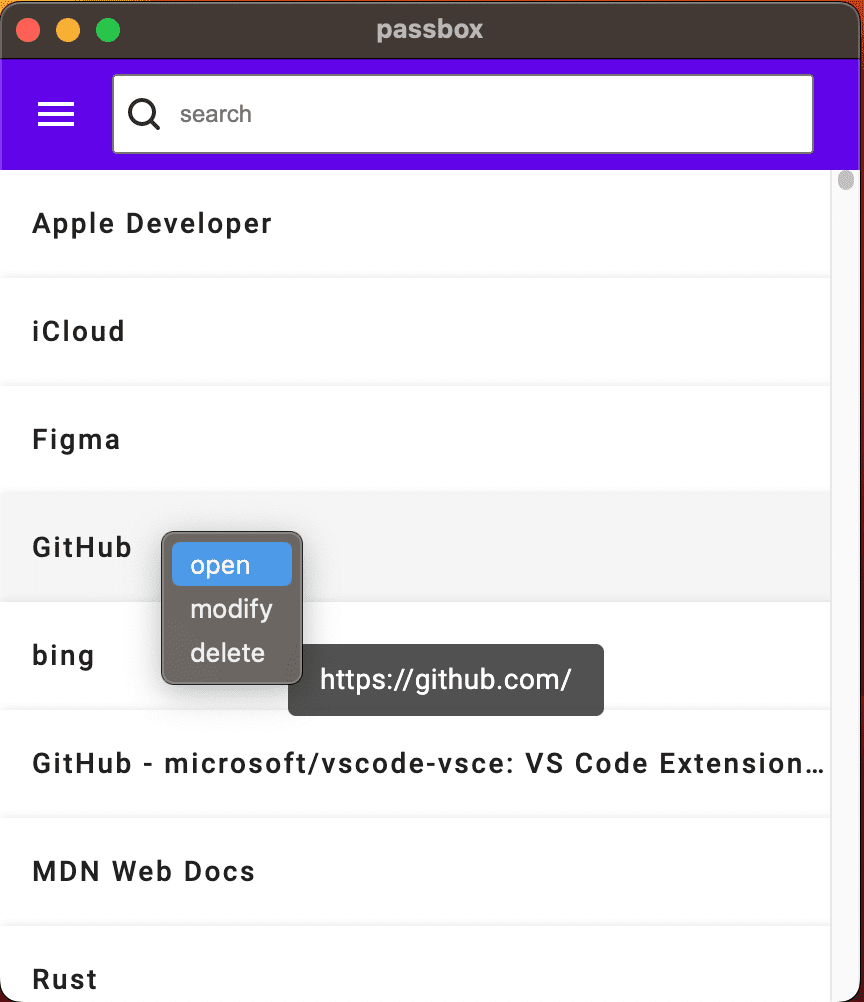Screen dimensions: 864x1002
Task: Open the GitHub microsoft/vscode-vsce entry
Action: pyautogui.click(x=415, y=764)
